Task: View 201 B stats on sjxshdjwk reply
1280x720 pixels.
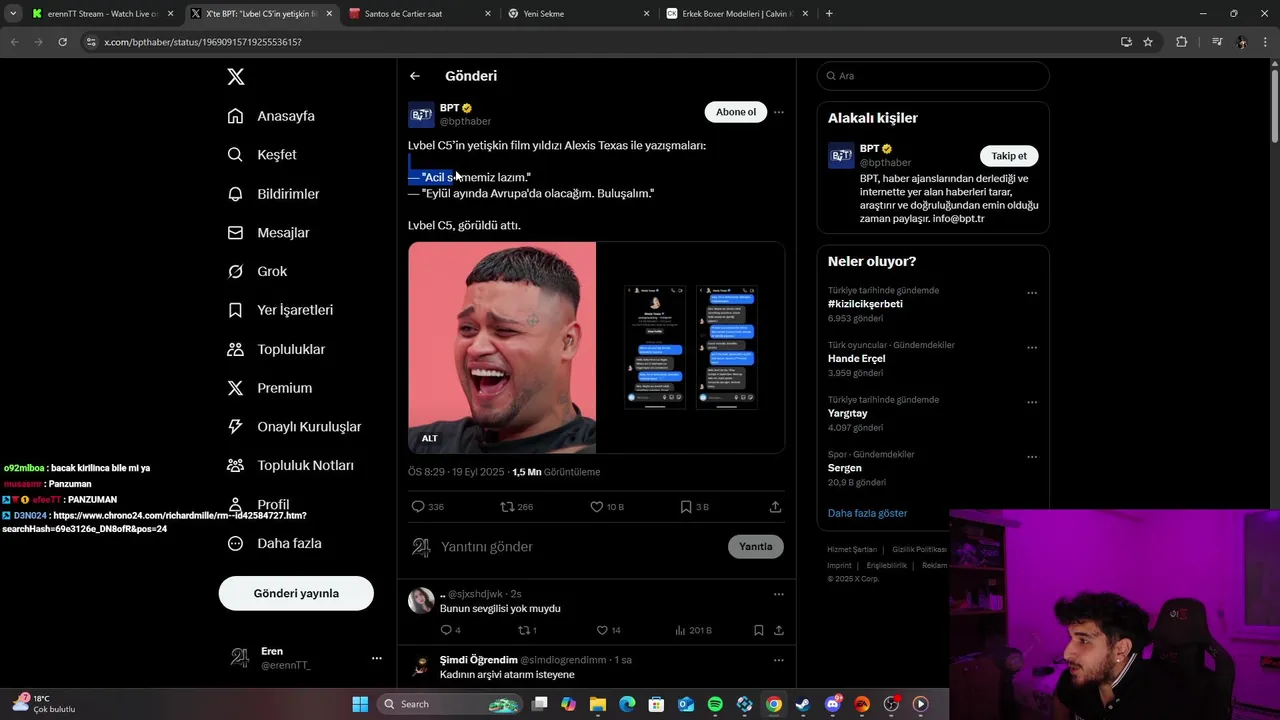Action: [693, 630]
